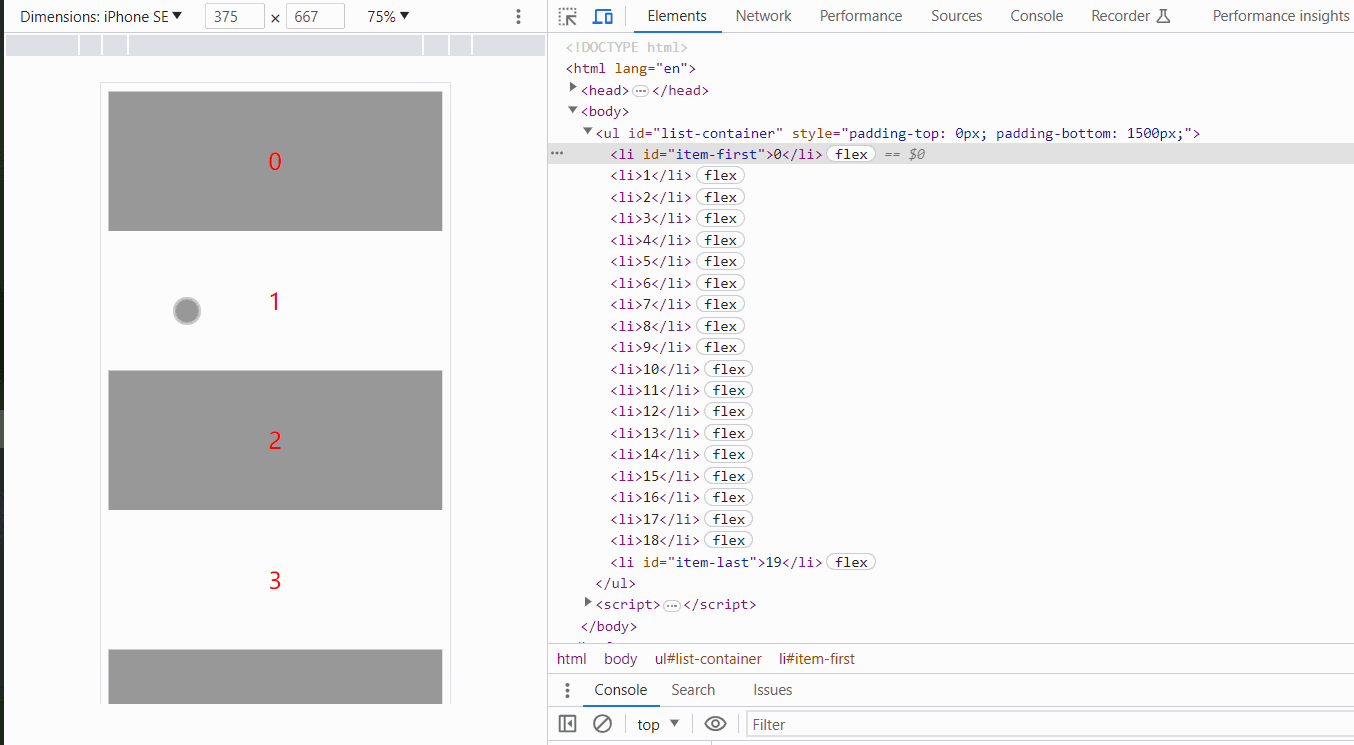The image size is (1354, 745).
Task: Click the viewport height field 667
Action: point(315,16)
